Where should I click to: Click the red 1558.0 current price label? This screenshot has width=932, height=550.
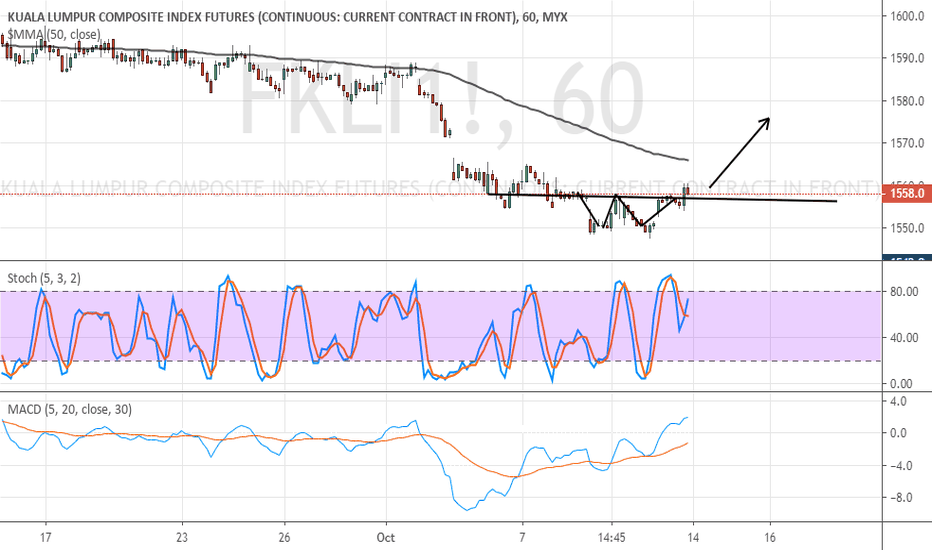[907, 193]
